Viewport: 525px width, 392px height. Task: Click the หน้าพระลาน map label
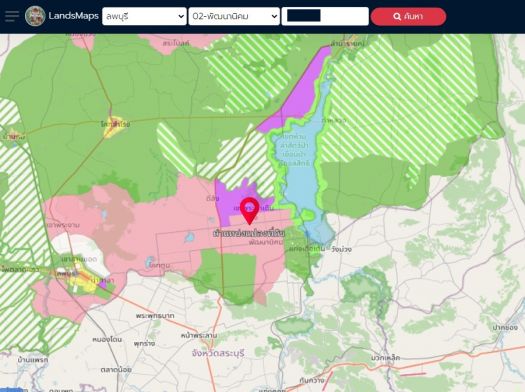click(x=199, y=335)
